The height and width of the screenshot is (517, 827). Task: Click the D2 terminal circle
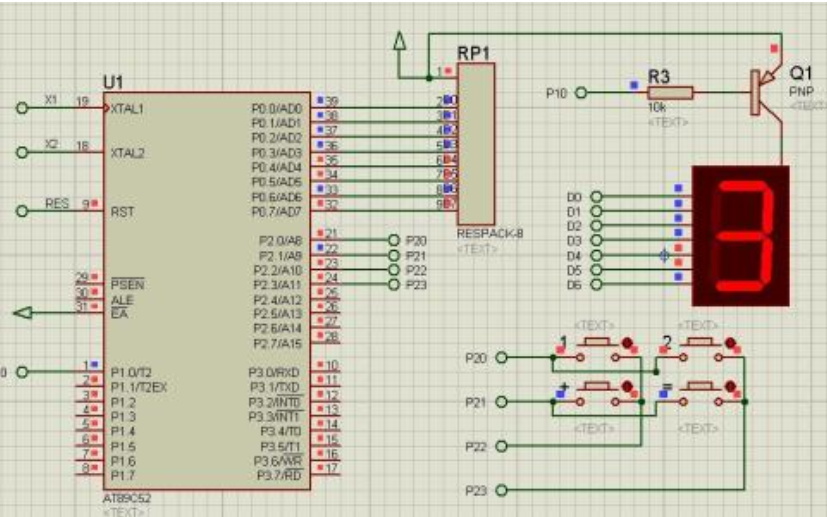tap(596, 226)
